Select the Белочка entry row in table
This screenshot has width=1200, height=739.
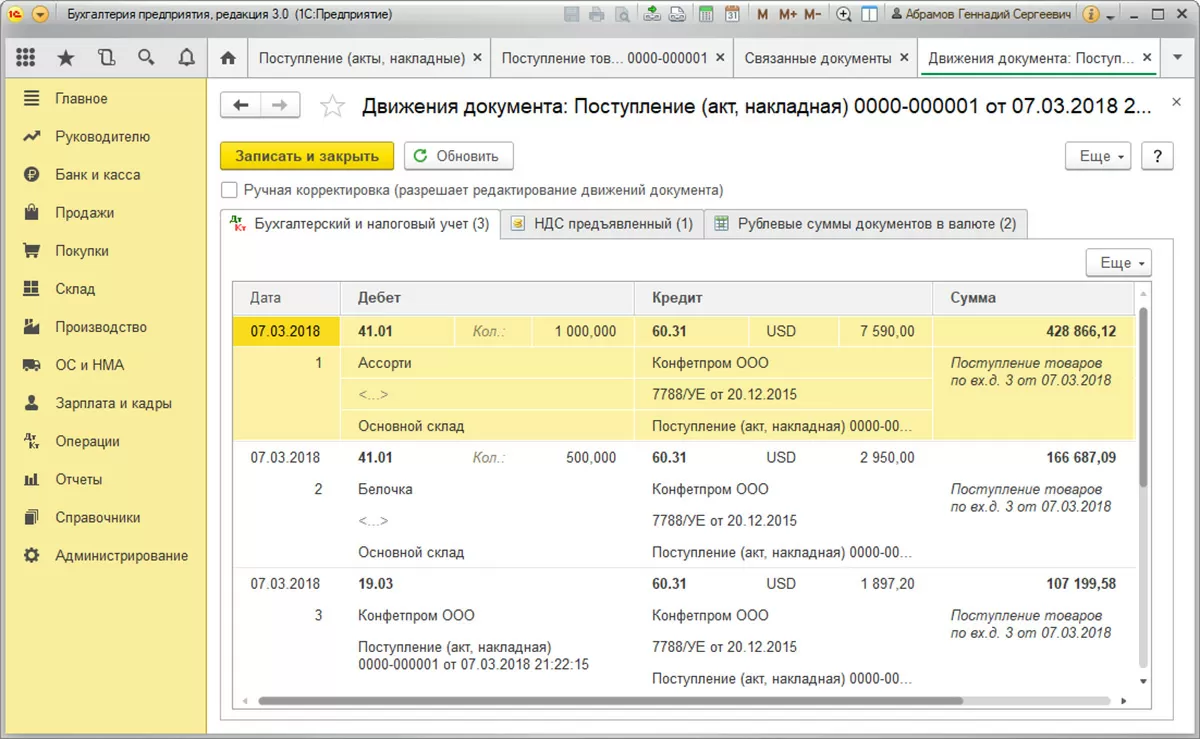pyautogui.click(x=385, y=489)
